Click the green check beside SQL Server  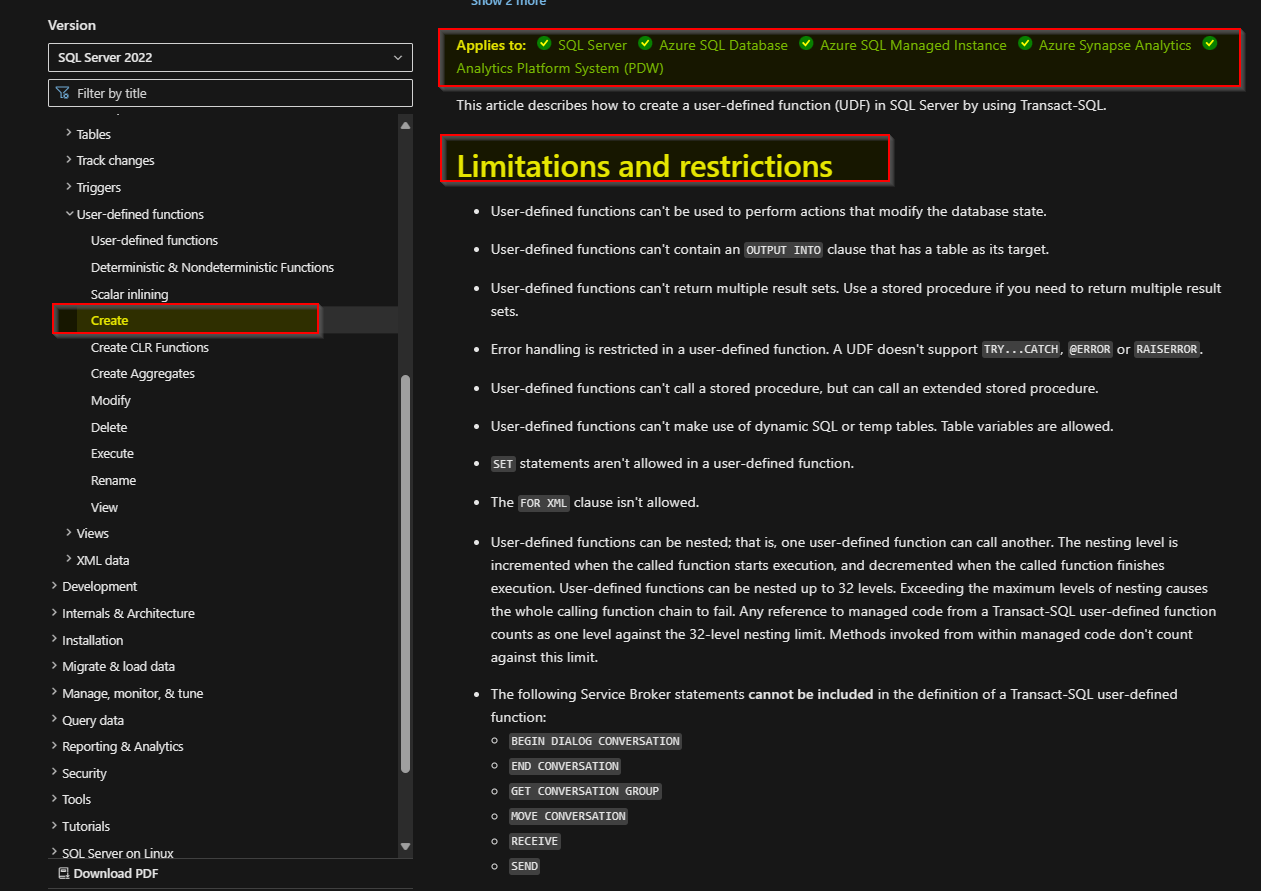click(544, 44)
